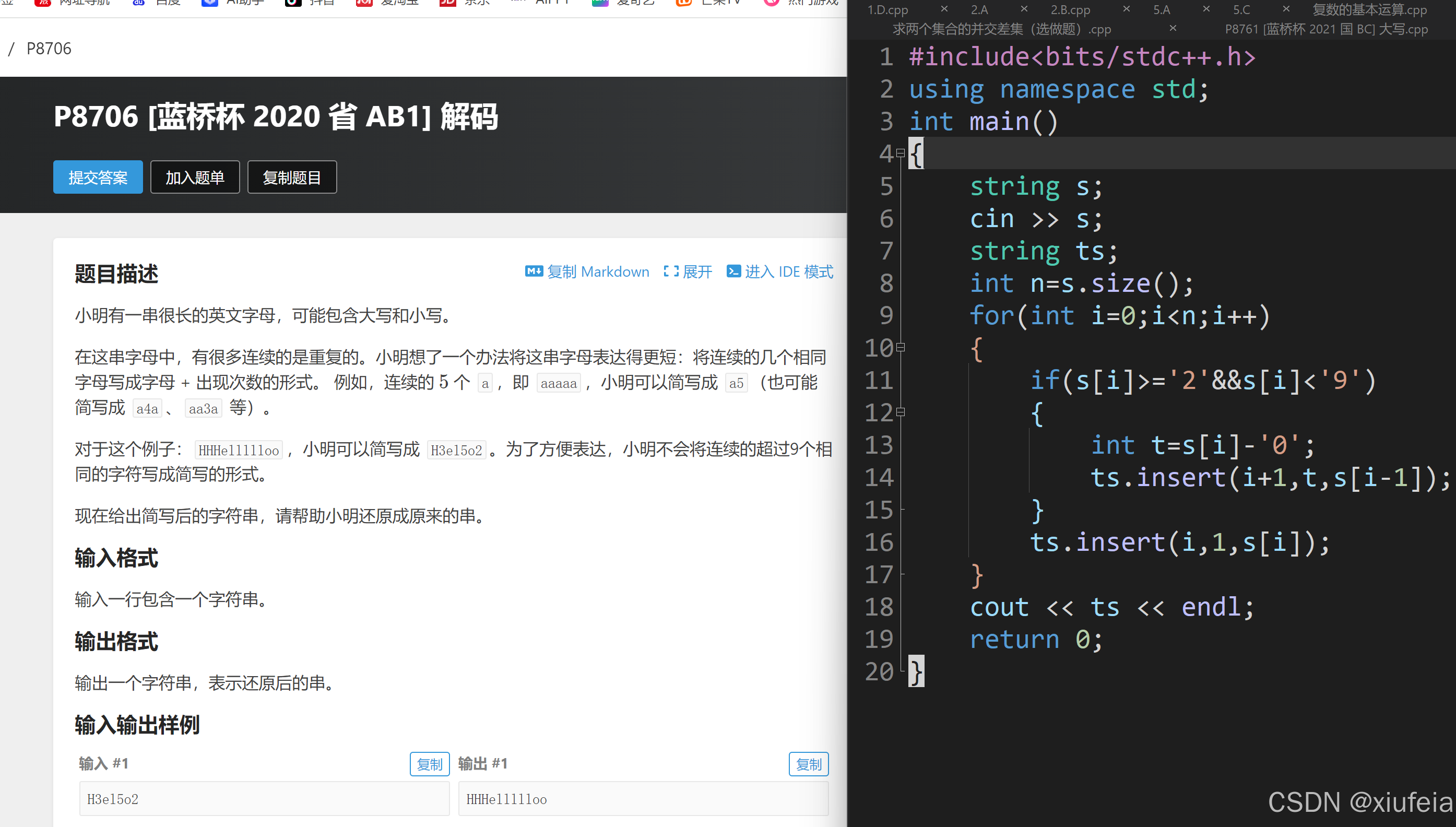Viewport: 1456px width, 827px height.
Task: Click the 加入题单 button
Action: (195, 177)
